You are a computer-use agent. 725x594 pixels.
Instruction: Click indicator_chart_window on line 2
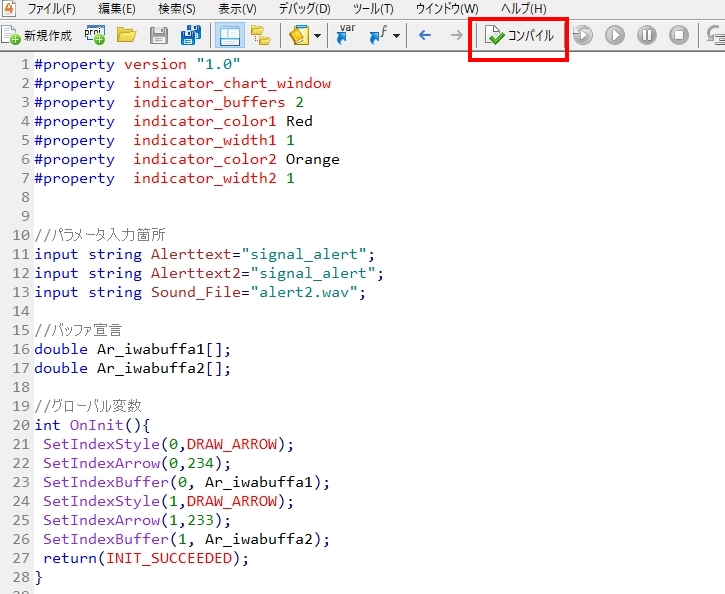232,83
